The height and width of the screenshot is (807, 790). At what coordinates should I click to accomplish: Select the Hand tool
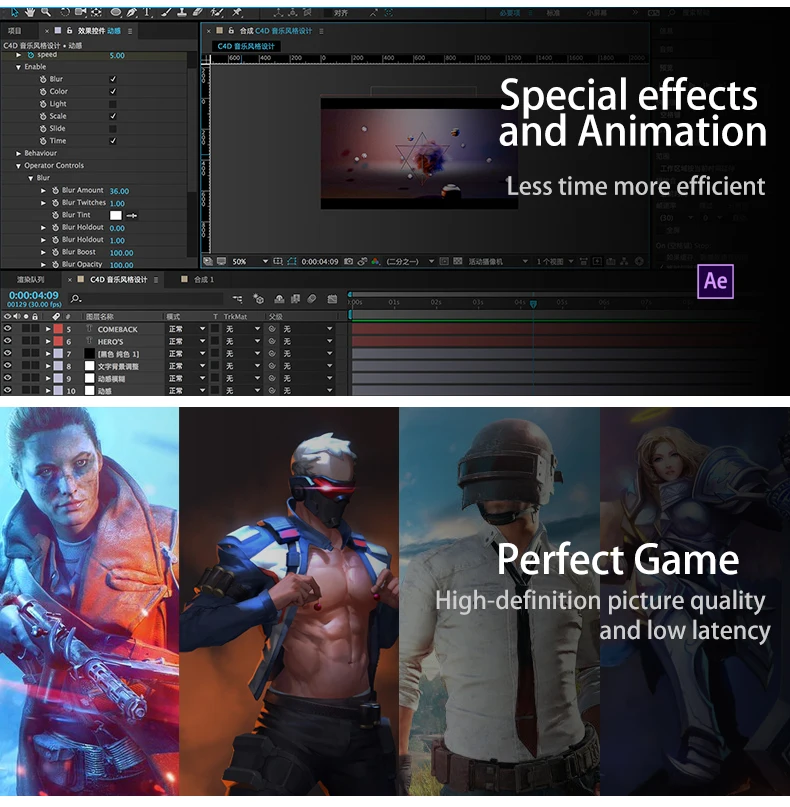pyautogui.click(x=30, y=11)
